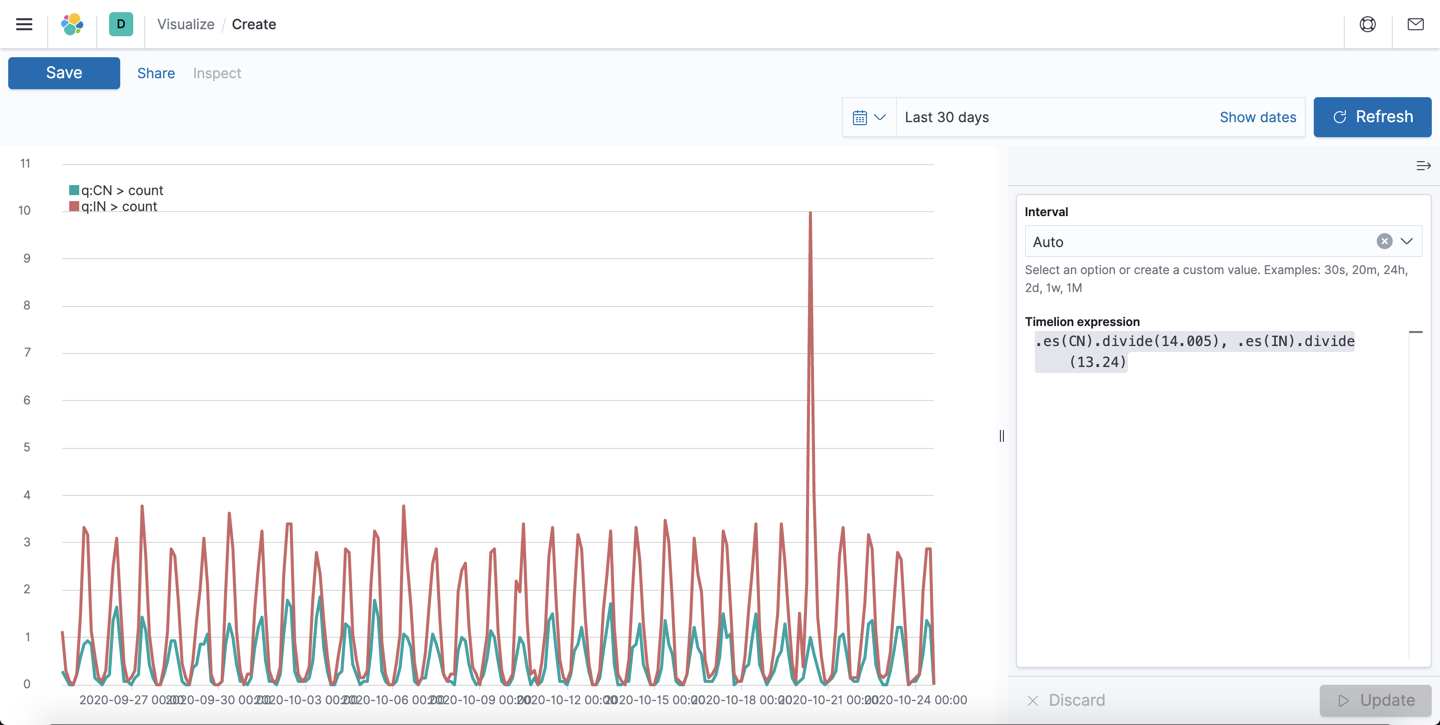Viewport: 1440px width, 725px height.
Task: Clear the Auto interval selection
Action: (x=1384, y=241)
